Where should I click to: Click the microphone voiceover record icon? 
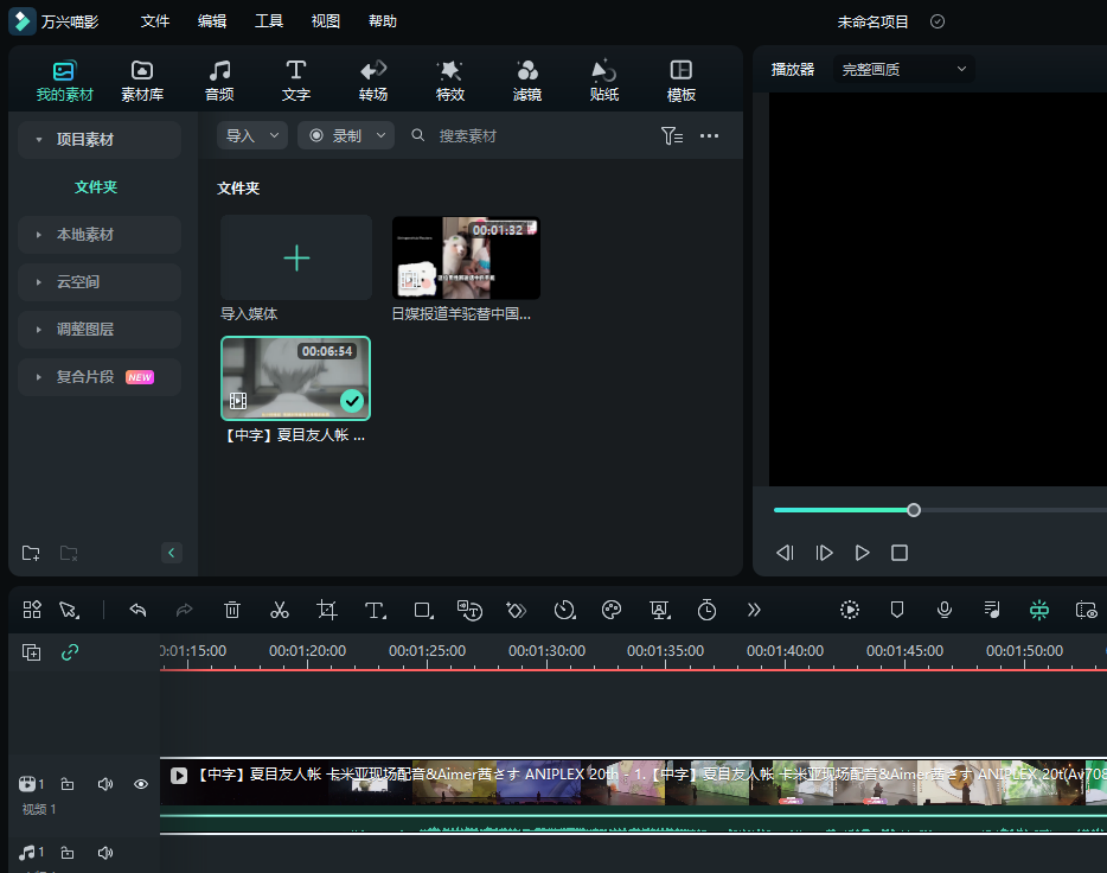[944, 610]
